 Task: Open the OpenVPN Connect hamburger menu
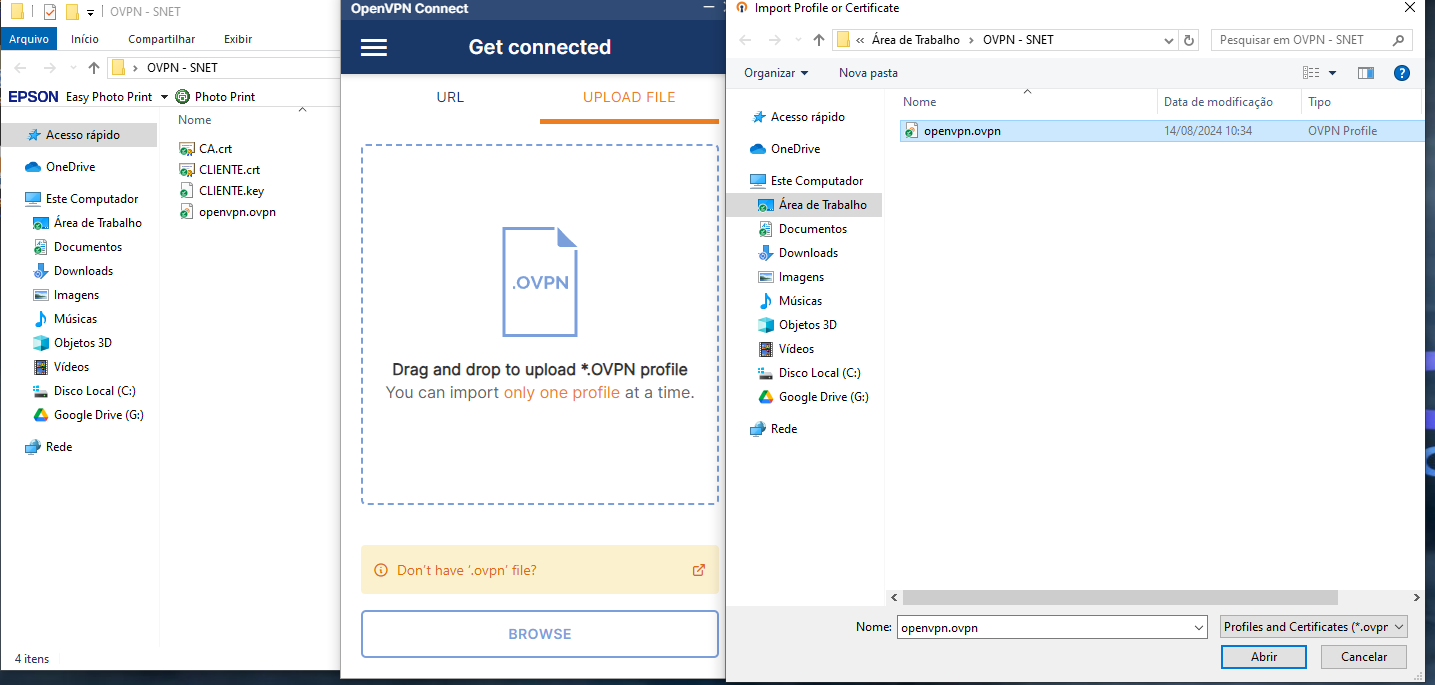pos(374,47)
